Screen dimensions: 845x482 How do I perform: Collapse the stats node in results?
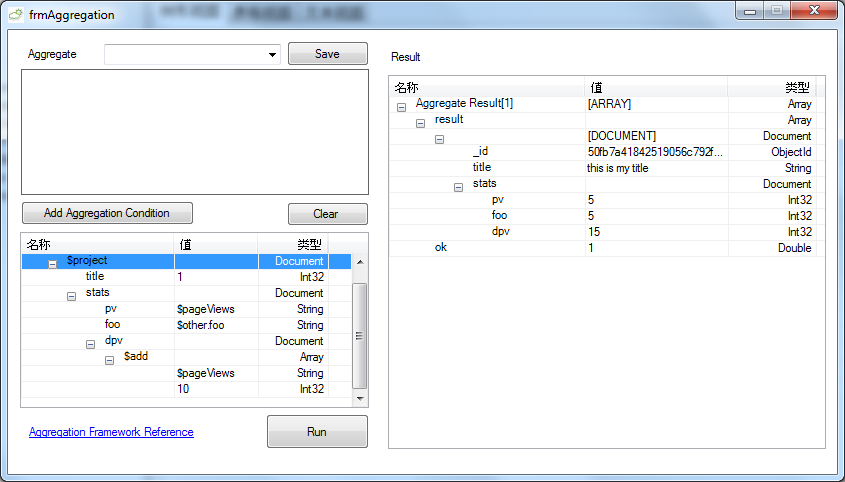pyautogui.click(x=458, y=188)
